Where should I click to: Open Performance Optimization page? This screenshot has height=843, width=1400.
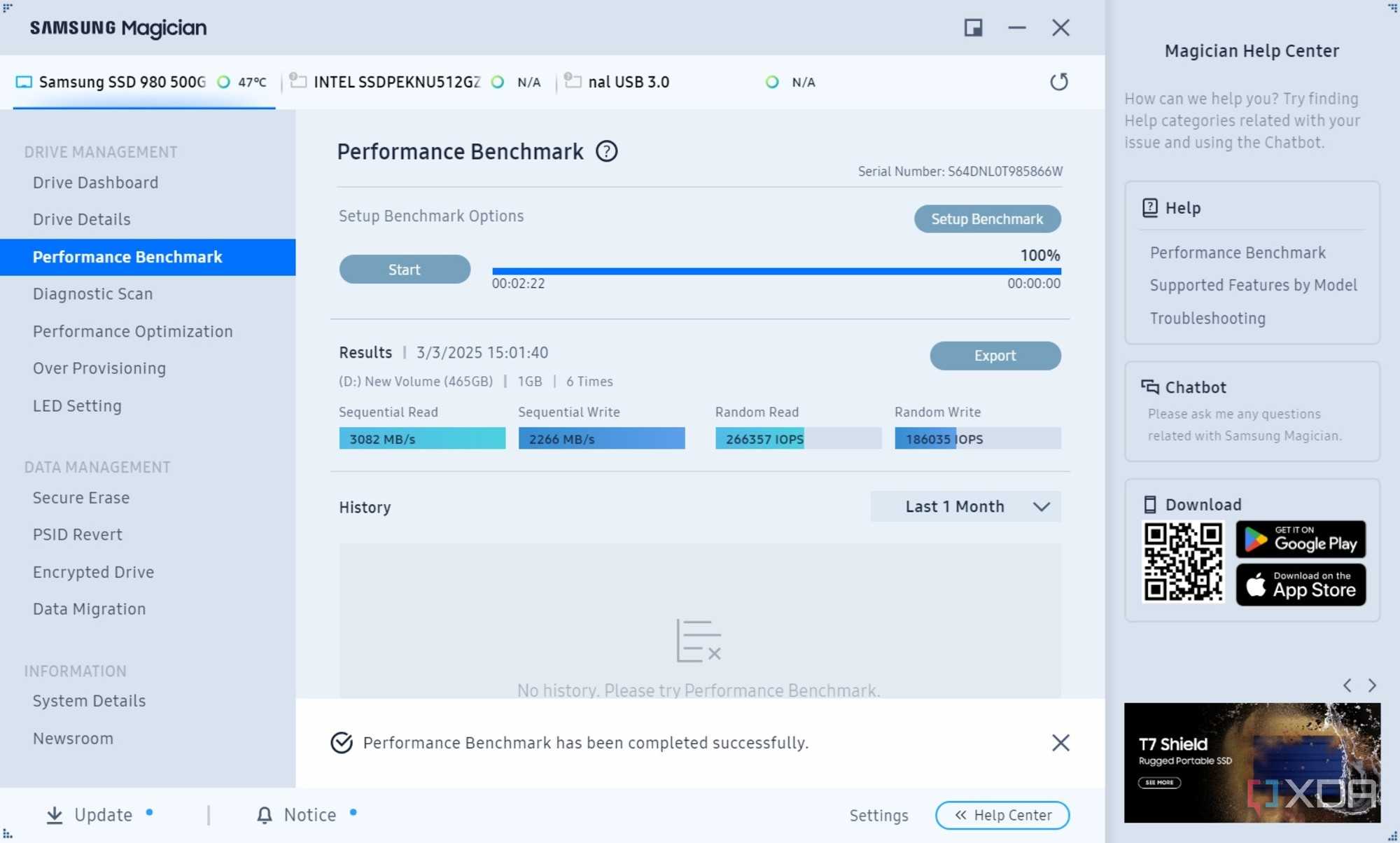132,331
